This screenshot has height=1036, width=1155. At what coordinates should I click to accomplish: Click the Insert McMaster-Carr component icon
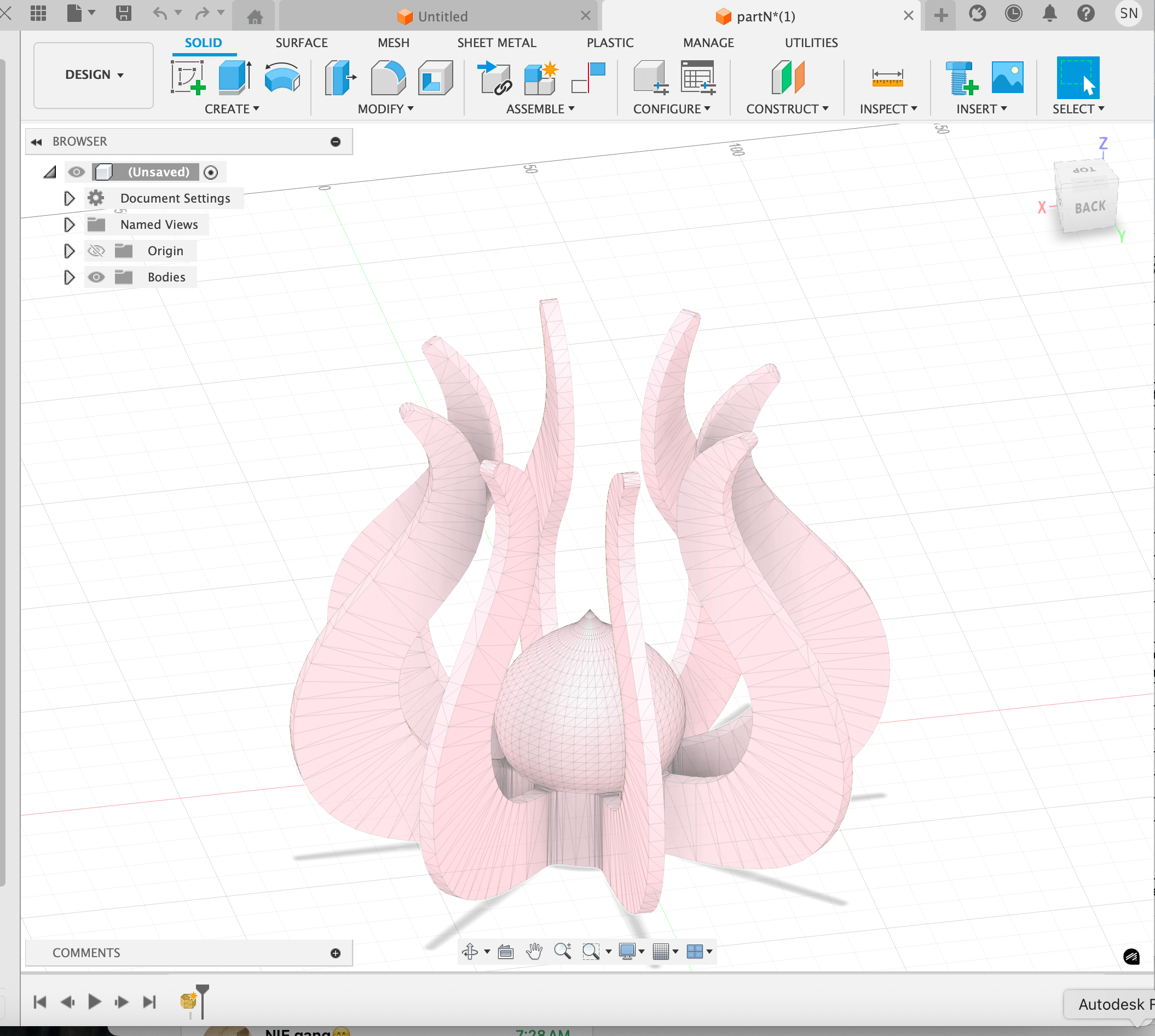(961, 77)
